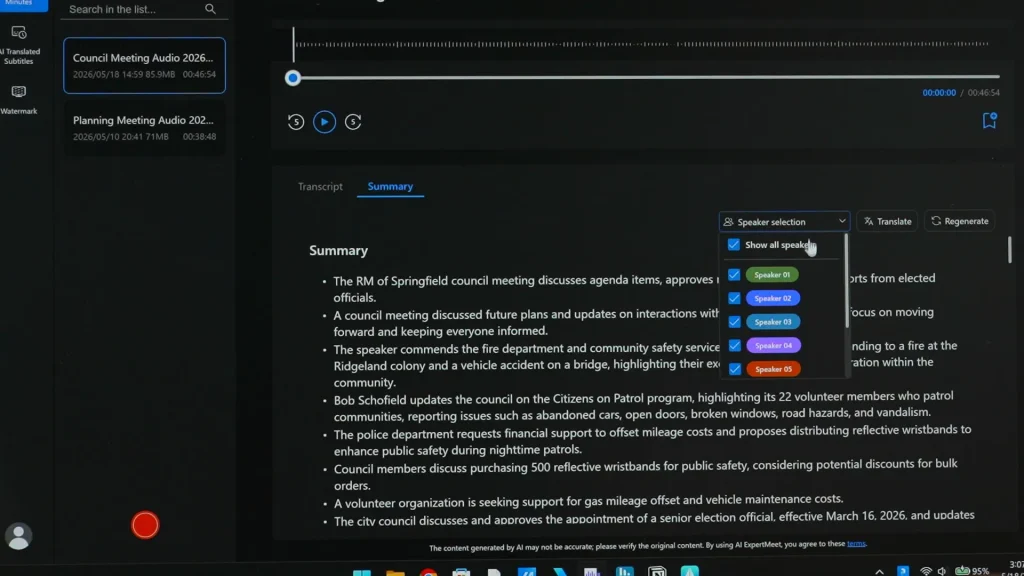Open File Explorer from the taskbar
The width and height of the screenshot is (1024, 576).
(x=395, y=572)
